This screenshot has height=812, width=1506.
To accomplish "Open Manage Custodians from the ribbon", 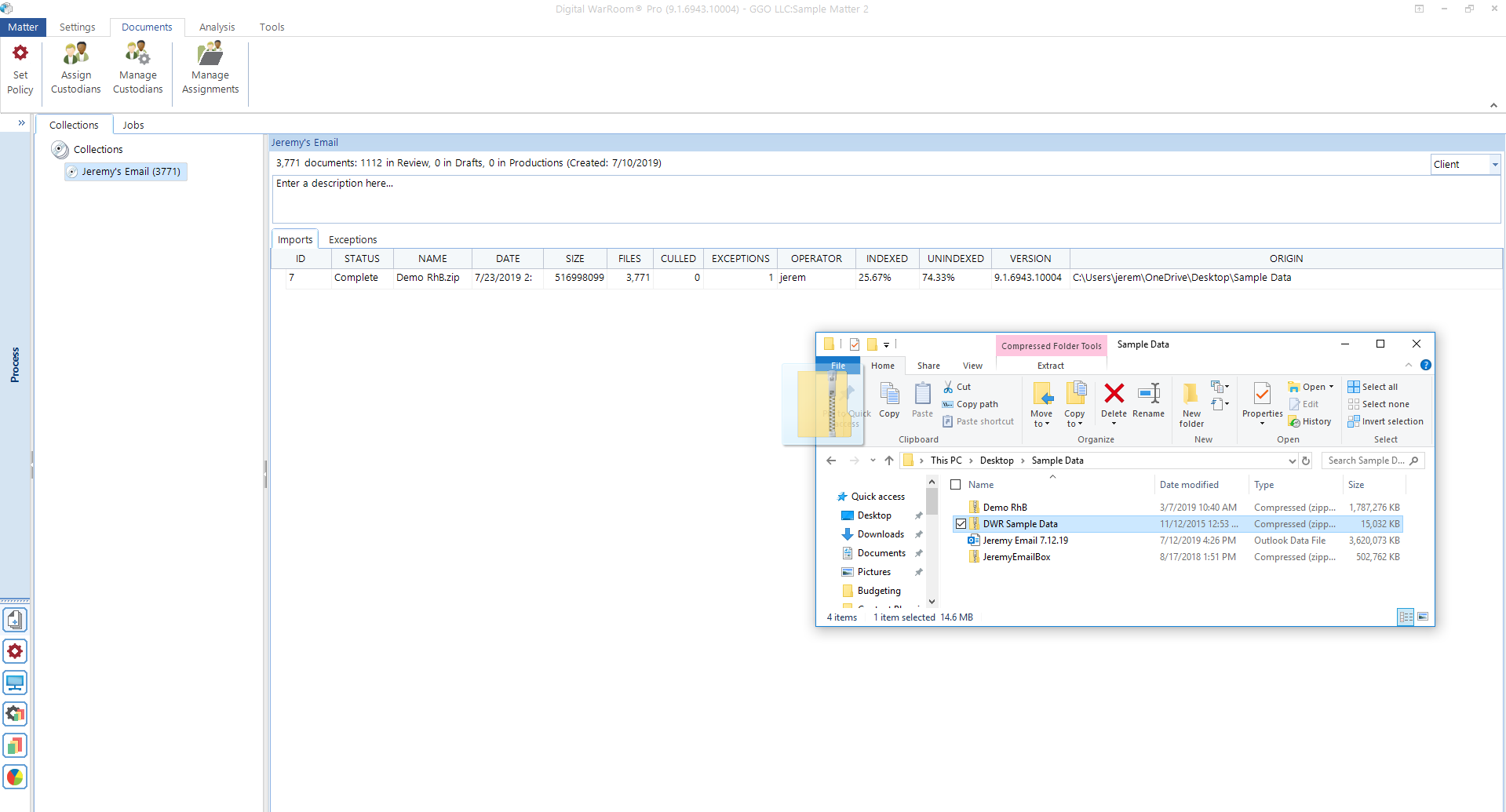I will pyautogui.click(x=138, y=69).
